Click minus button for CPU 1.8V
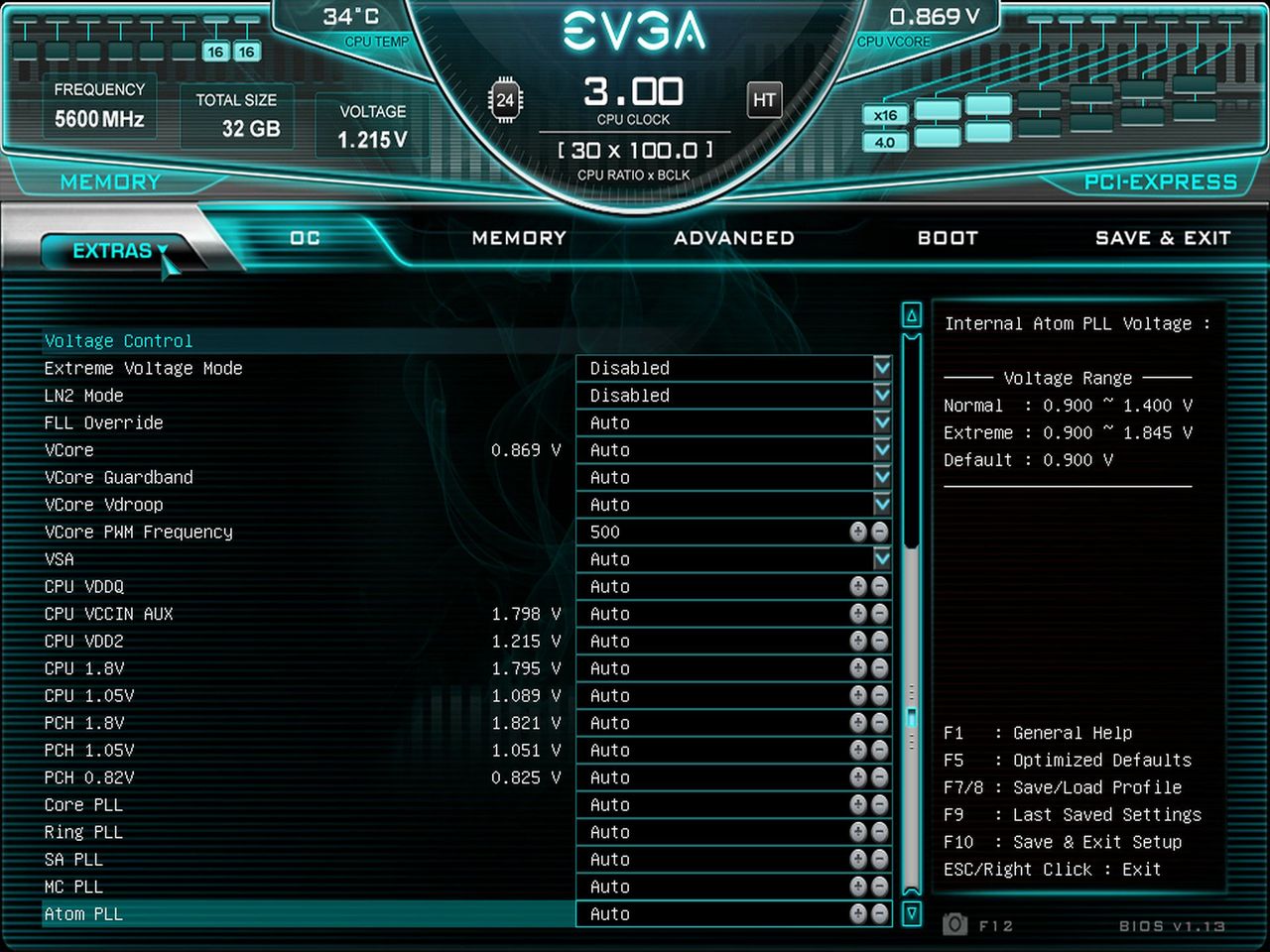The height and width of the screenshot is (952, 1270). [880, 668]
